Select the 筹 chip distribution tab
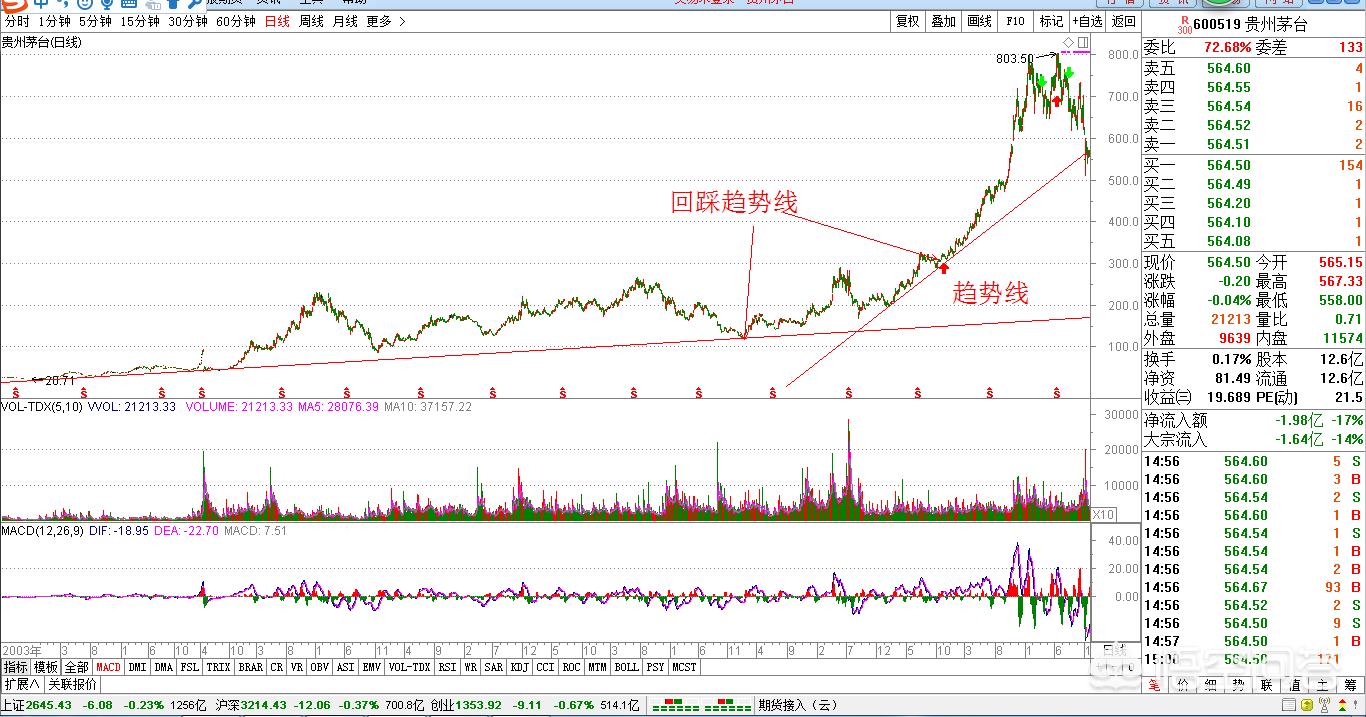The image size is (1366, 717). 1350,685
